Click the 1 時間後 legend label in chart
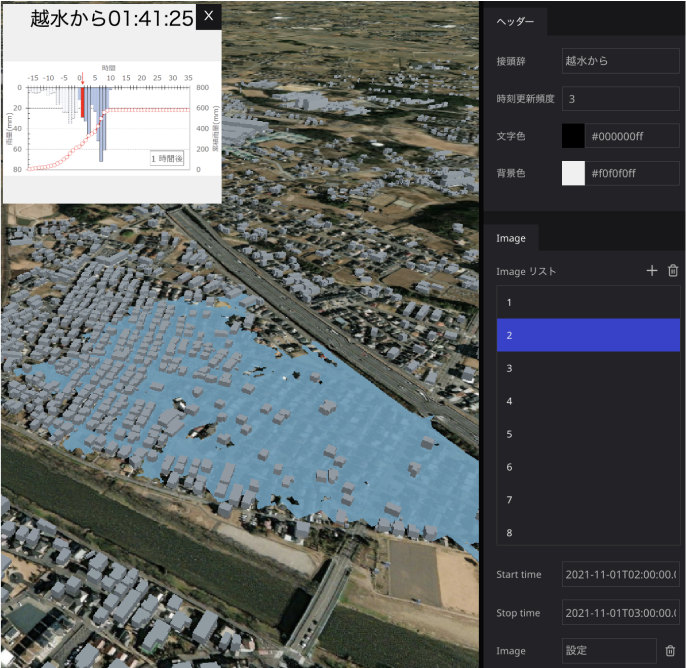The height and width of the screenshot is (668, 686). pyautogui.click(x=167, y=159)
